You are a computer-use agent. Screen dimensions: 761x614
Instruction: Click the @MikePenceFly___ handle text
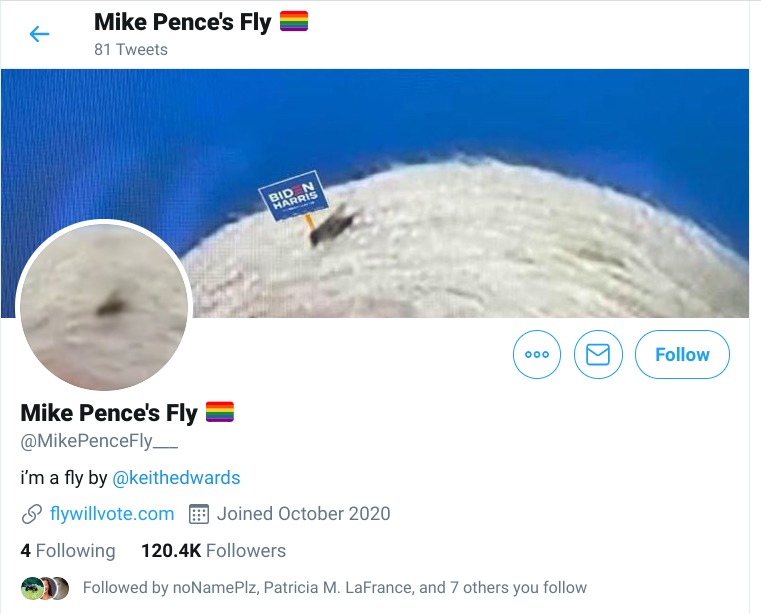99,442
